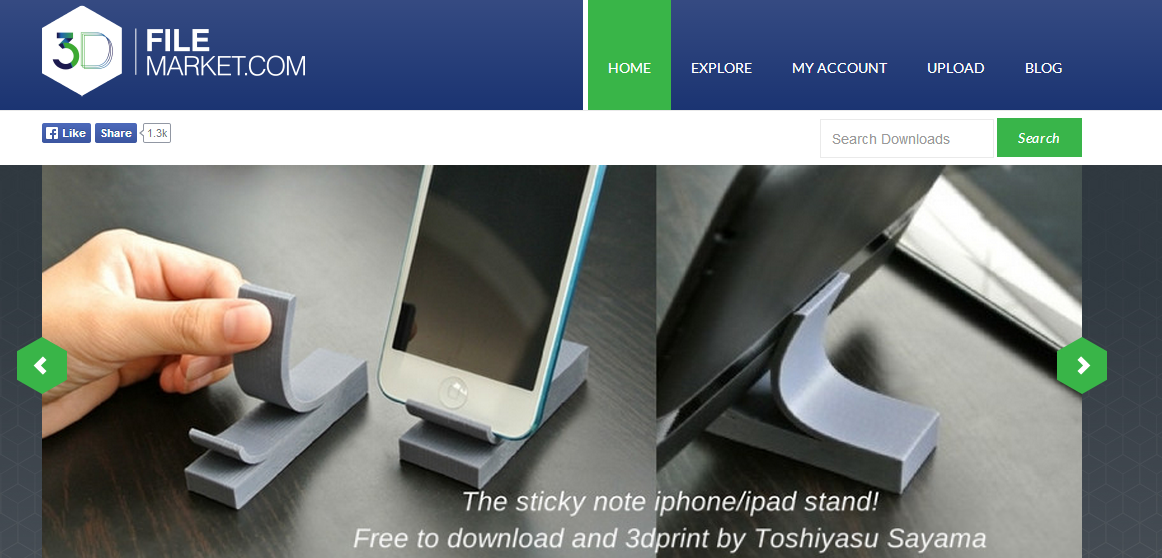This screenshot has width=1162, height=558.
Task: Go to previous slide with left arrow
Action: [x=42, y=365]
